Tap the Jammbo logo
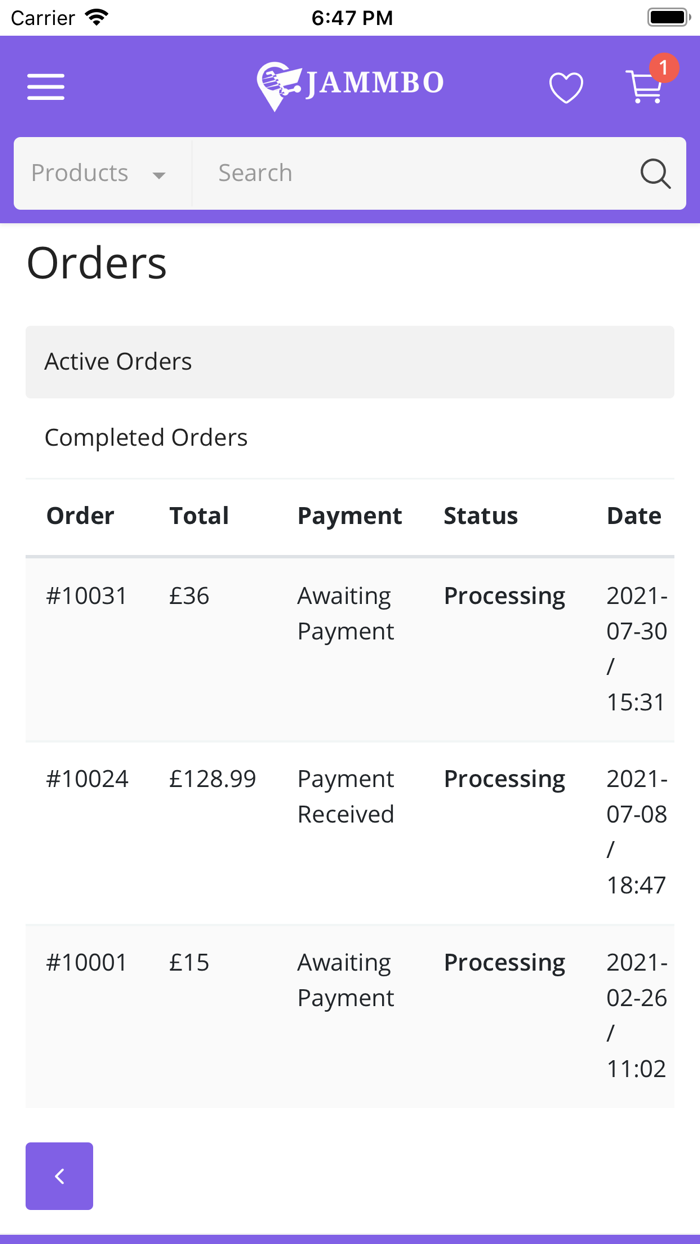Screen dimensions: 700x1244 pyautogui.click(x=350, y=86)
